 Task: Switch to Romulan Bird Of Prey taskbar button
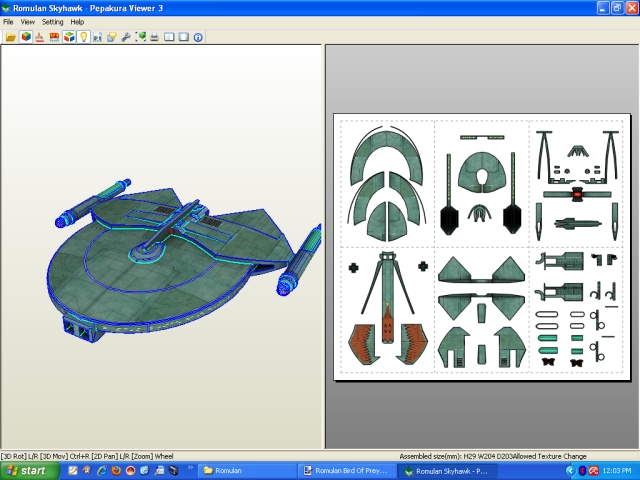tap(347, 471)
